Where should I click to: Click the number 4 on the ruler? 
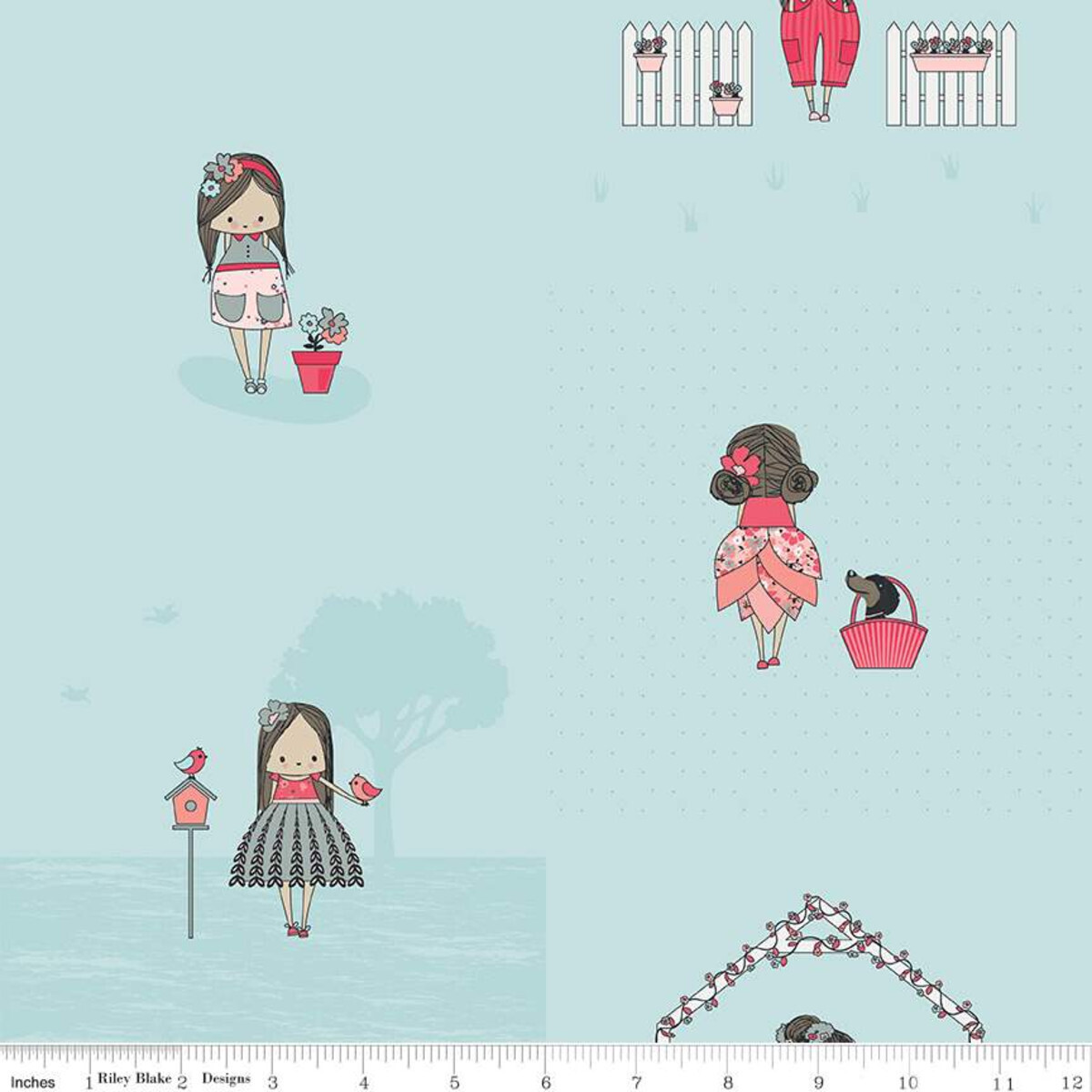(x=363, y=1083)
